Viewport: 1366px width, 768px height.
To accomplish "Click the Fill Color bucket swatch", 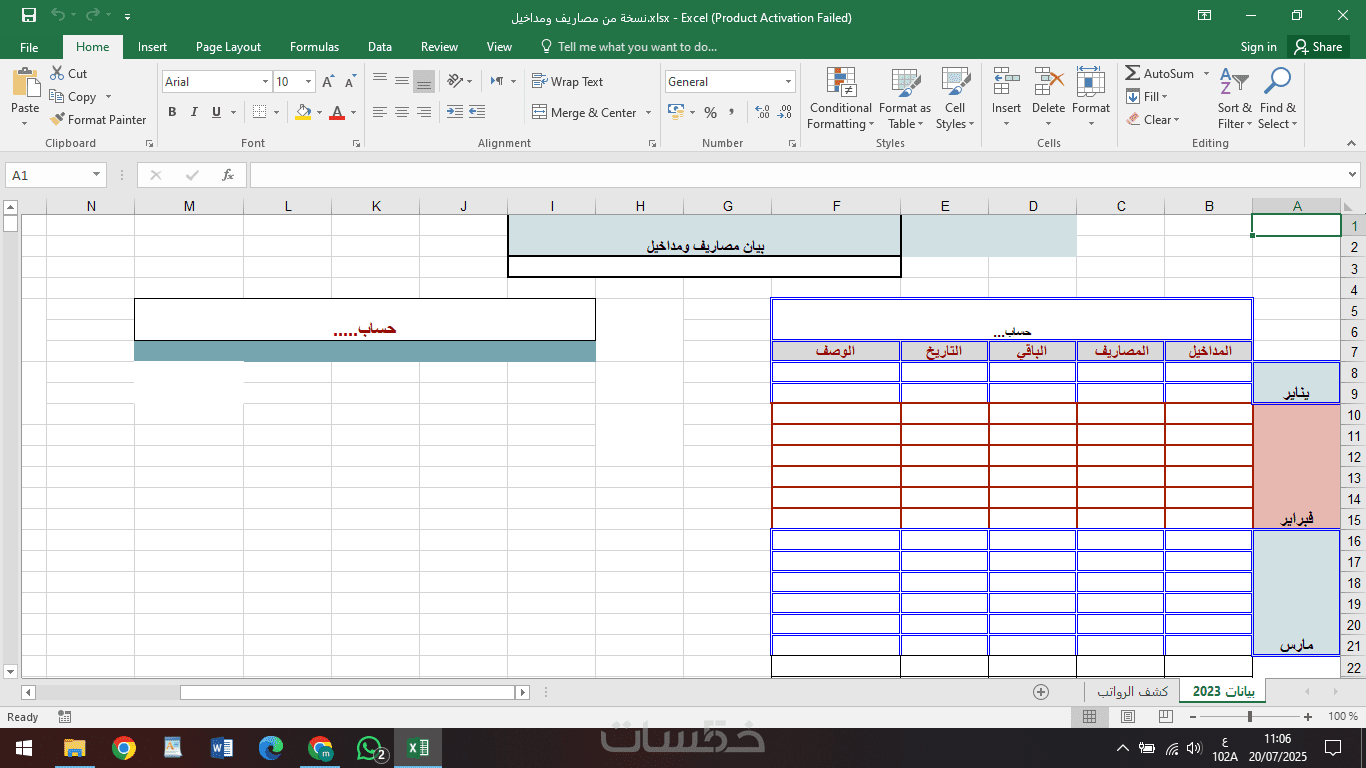I will click(x=303, y=112).
